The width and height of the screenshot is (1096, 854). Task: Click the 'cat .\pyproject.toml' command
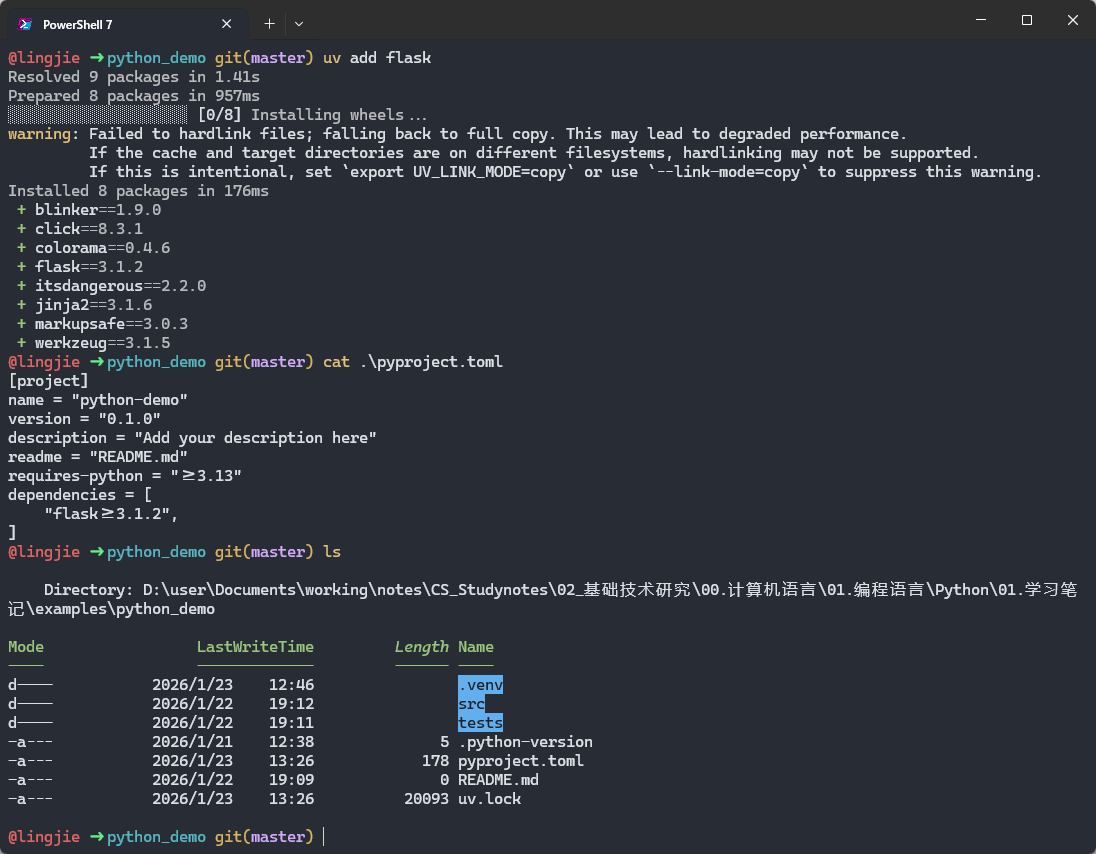click(412, 362)
